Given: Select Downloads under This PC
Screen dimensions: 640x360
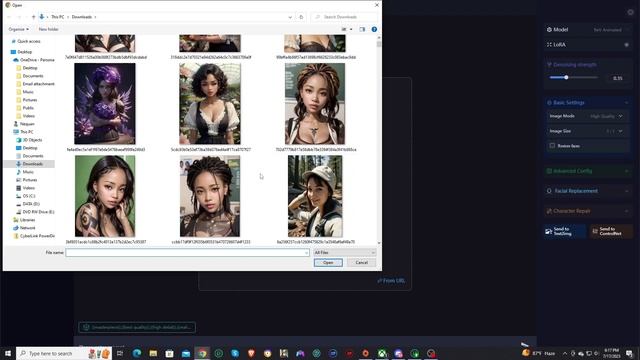Looking at the screenshot, I should point(29,164).
